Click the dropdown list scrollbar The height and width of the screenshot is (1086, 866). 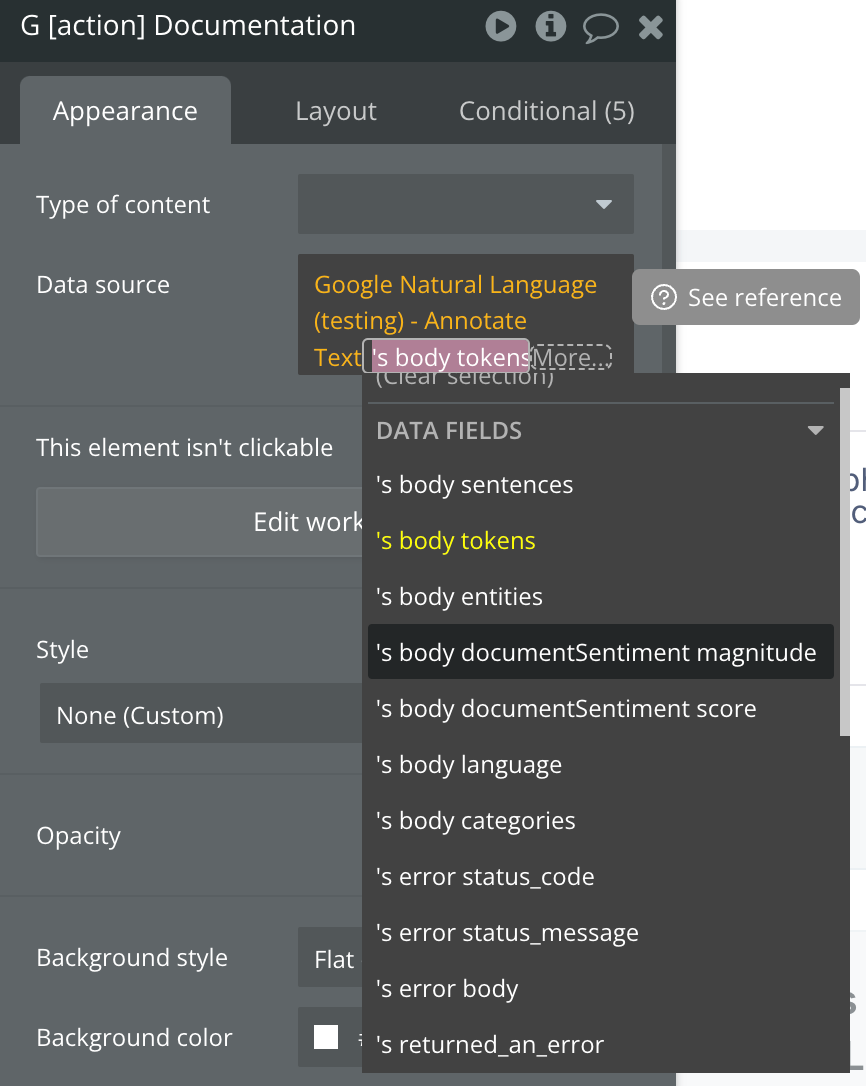(x=845, y=561)
